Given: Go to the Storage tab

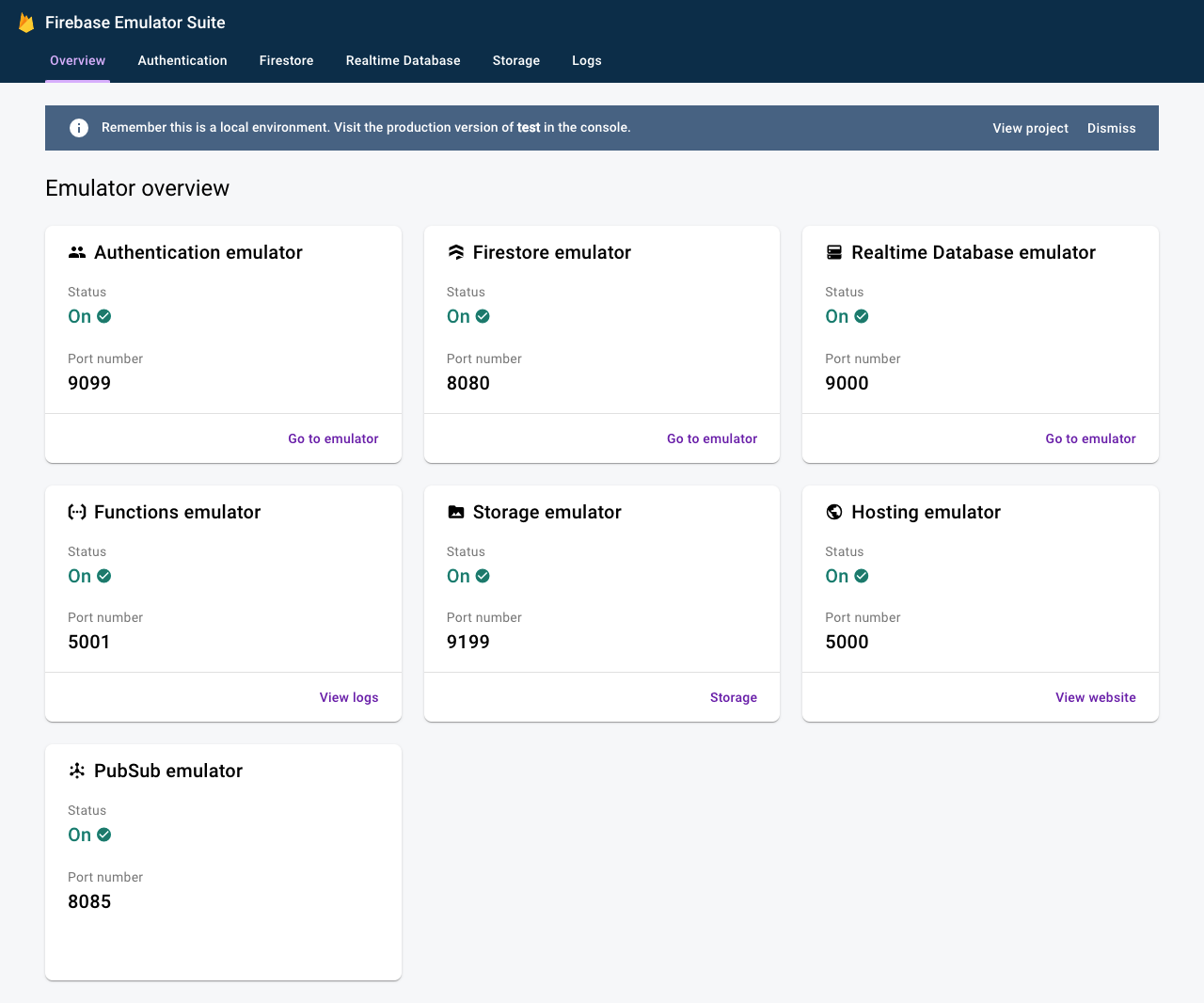Looking at the screenshot, I should (516, 60).
